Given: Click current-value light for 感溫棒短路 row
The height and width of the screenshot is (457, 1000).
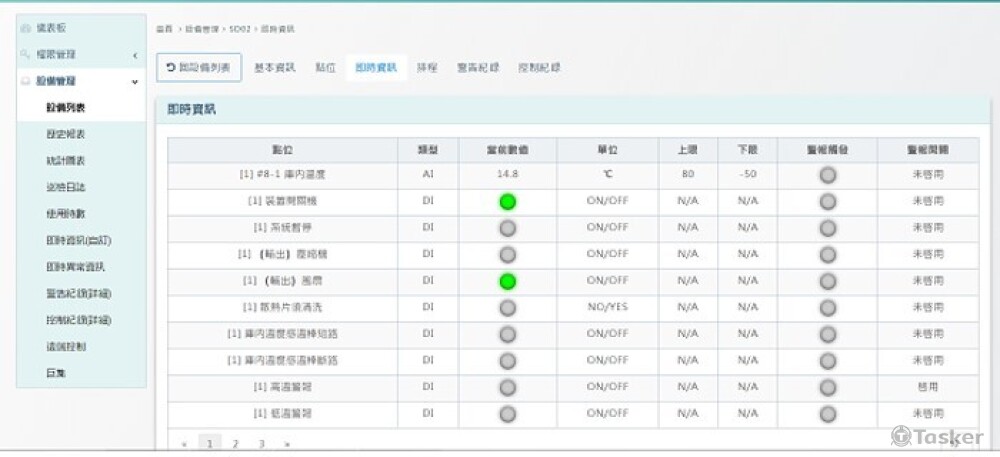Looking at the screenshot, I should click(x=508, y=335).
